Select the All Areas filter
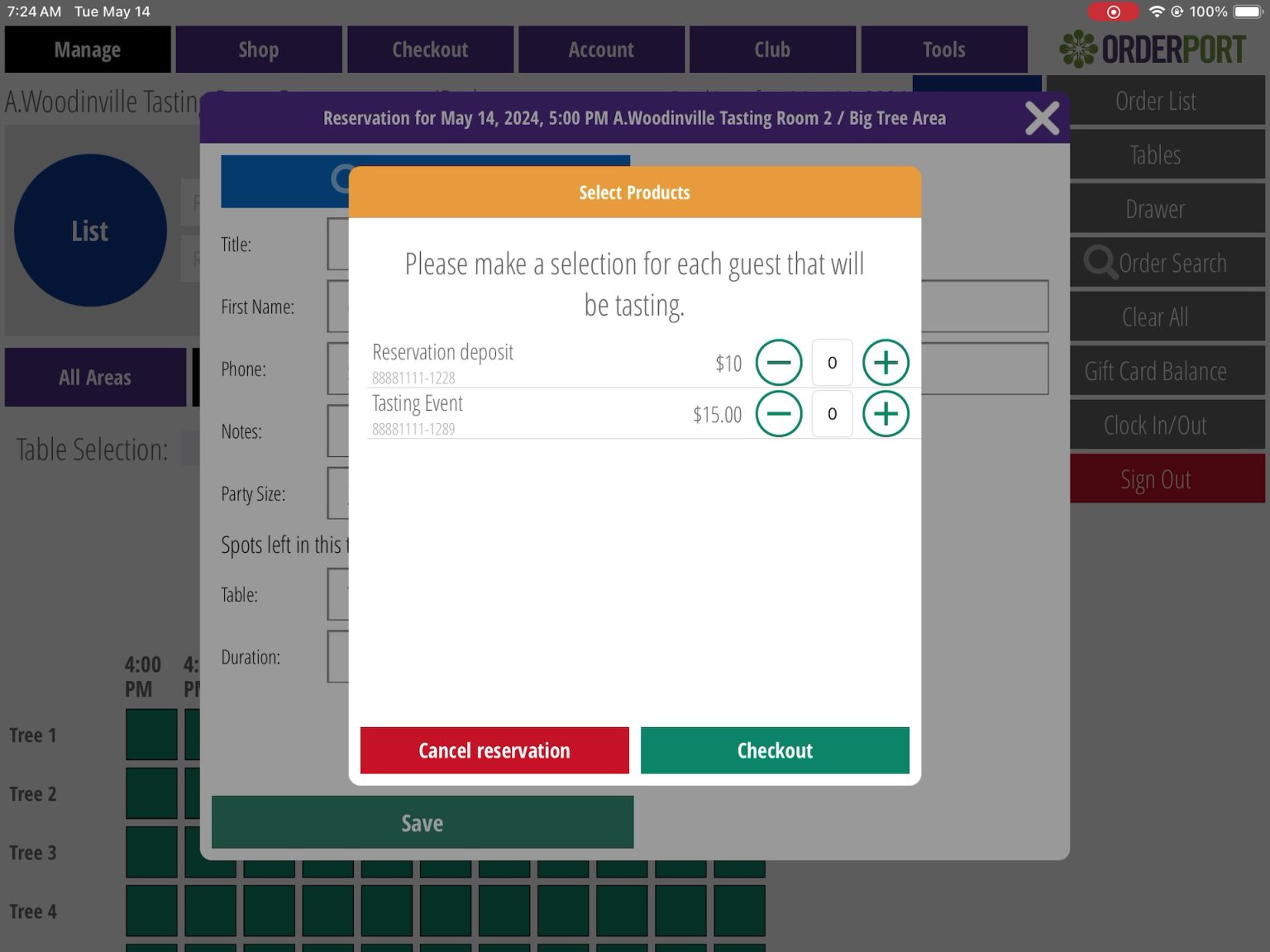The image size is (1270, 952). 96,377
